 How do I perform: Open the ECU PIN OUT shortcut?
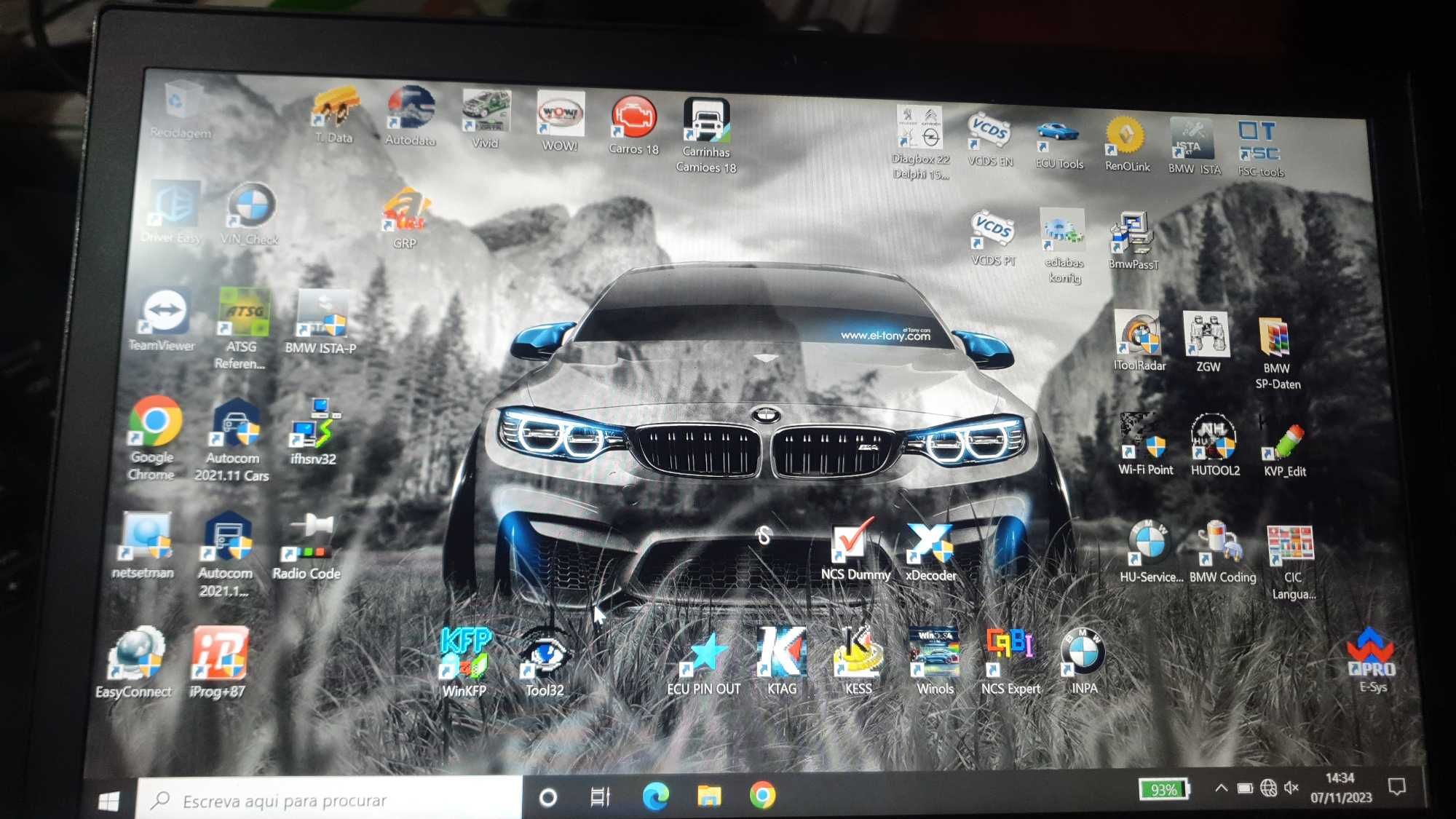point(703,662)
